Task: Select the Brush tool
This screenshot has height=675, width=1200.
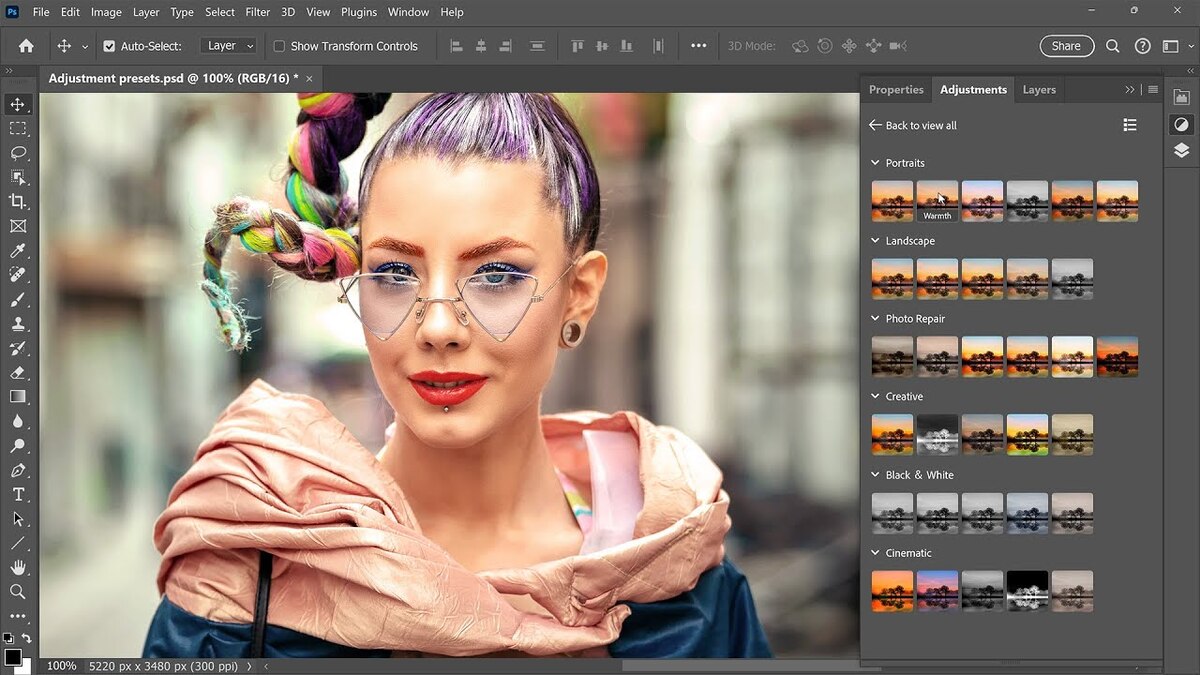Action: [18, 300]
